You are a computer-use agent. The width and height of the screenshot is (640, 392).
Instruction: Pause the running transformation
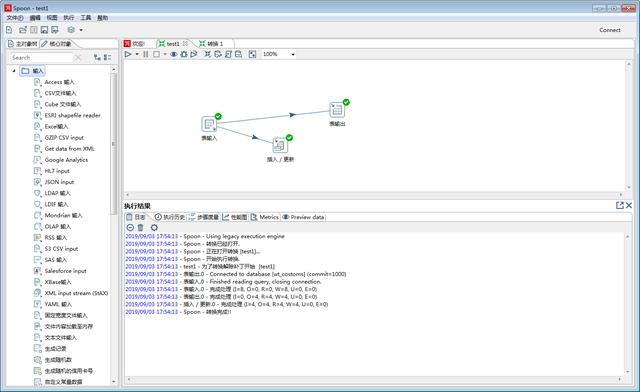tap(146, 54)
